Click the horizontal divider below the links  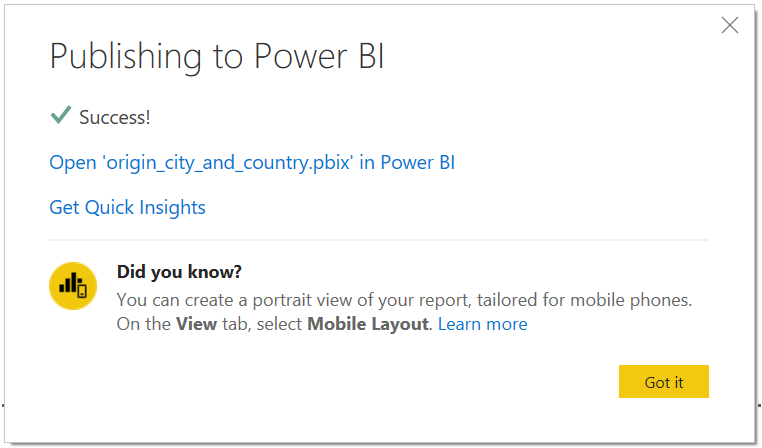point(379,240)
